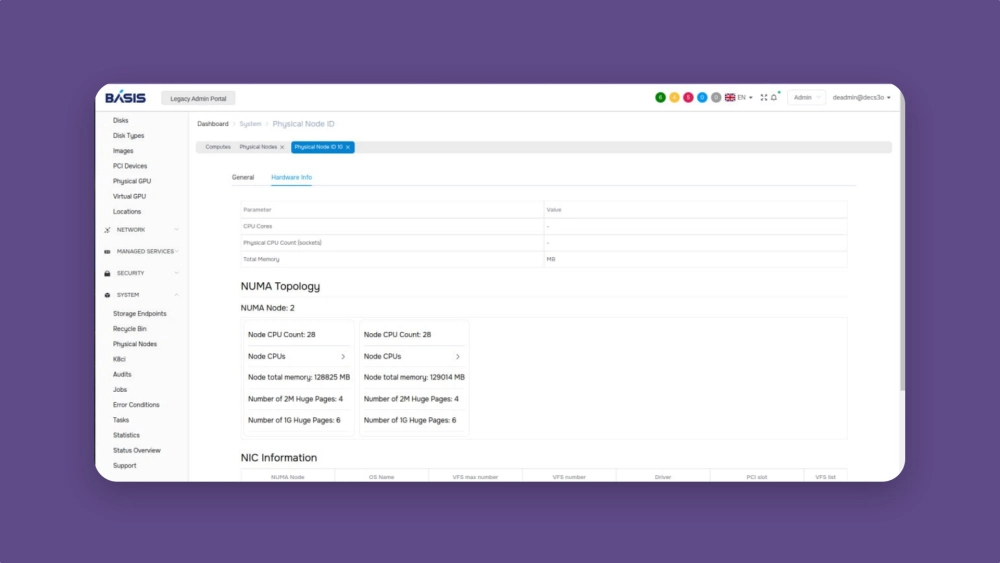Expand Node CPUs in second NUMA card

click(458, 356)
